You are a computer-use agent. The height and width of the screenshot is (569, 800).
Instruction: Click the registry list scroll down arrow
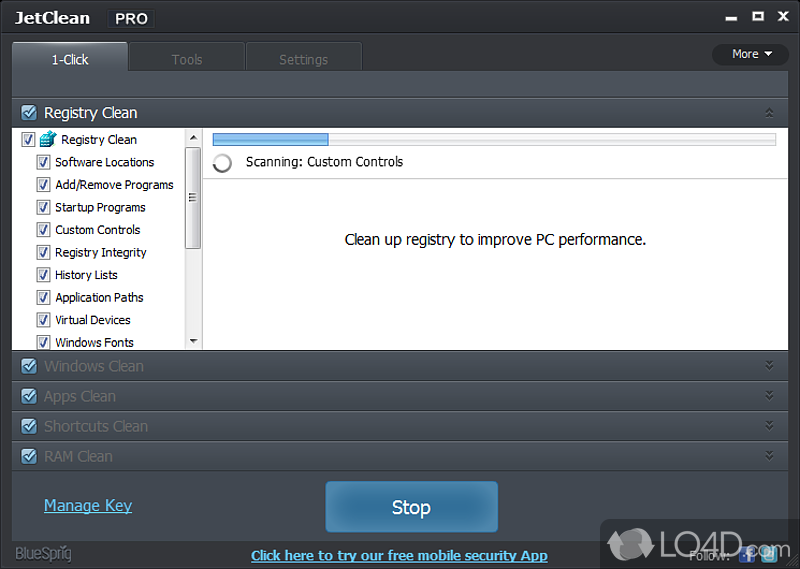click(193, 341)
